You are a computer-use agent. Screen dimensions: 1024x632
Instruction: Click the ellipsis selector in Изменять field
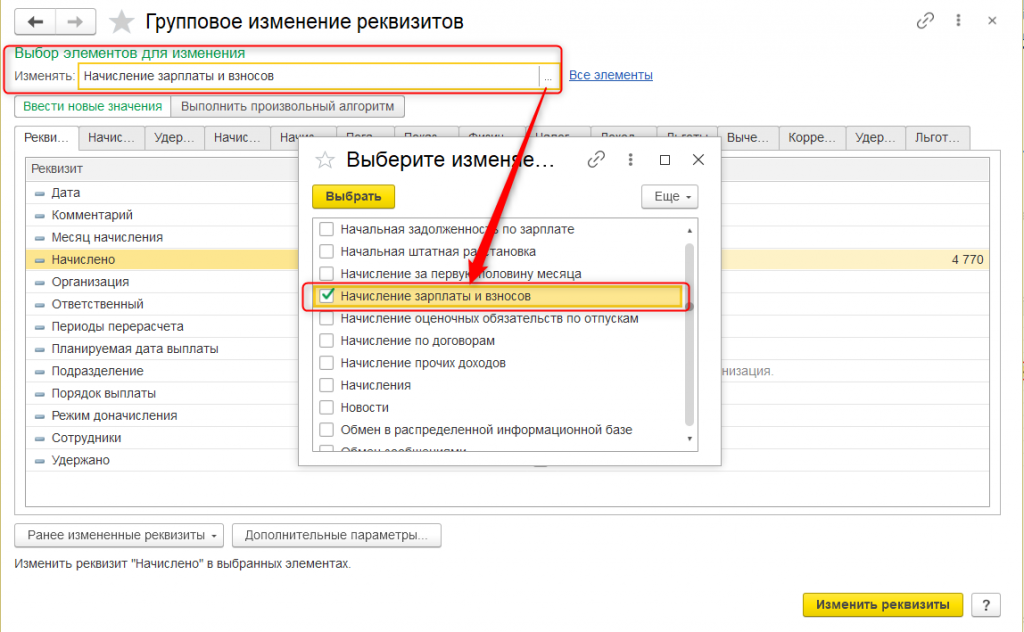pos(548,76)
